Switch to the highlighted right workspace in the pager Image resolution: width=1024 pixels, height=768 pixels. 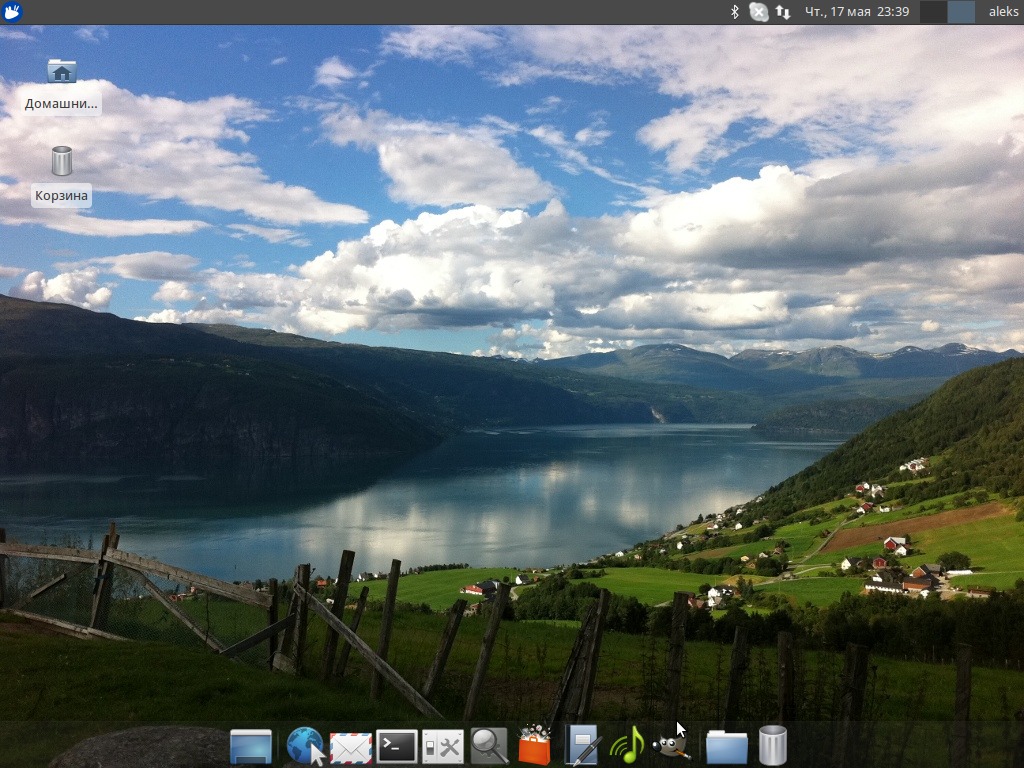[961, 12]
